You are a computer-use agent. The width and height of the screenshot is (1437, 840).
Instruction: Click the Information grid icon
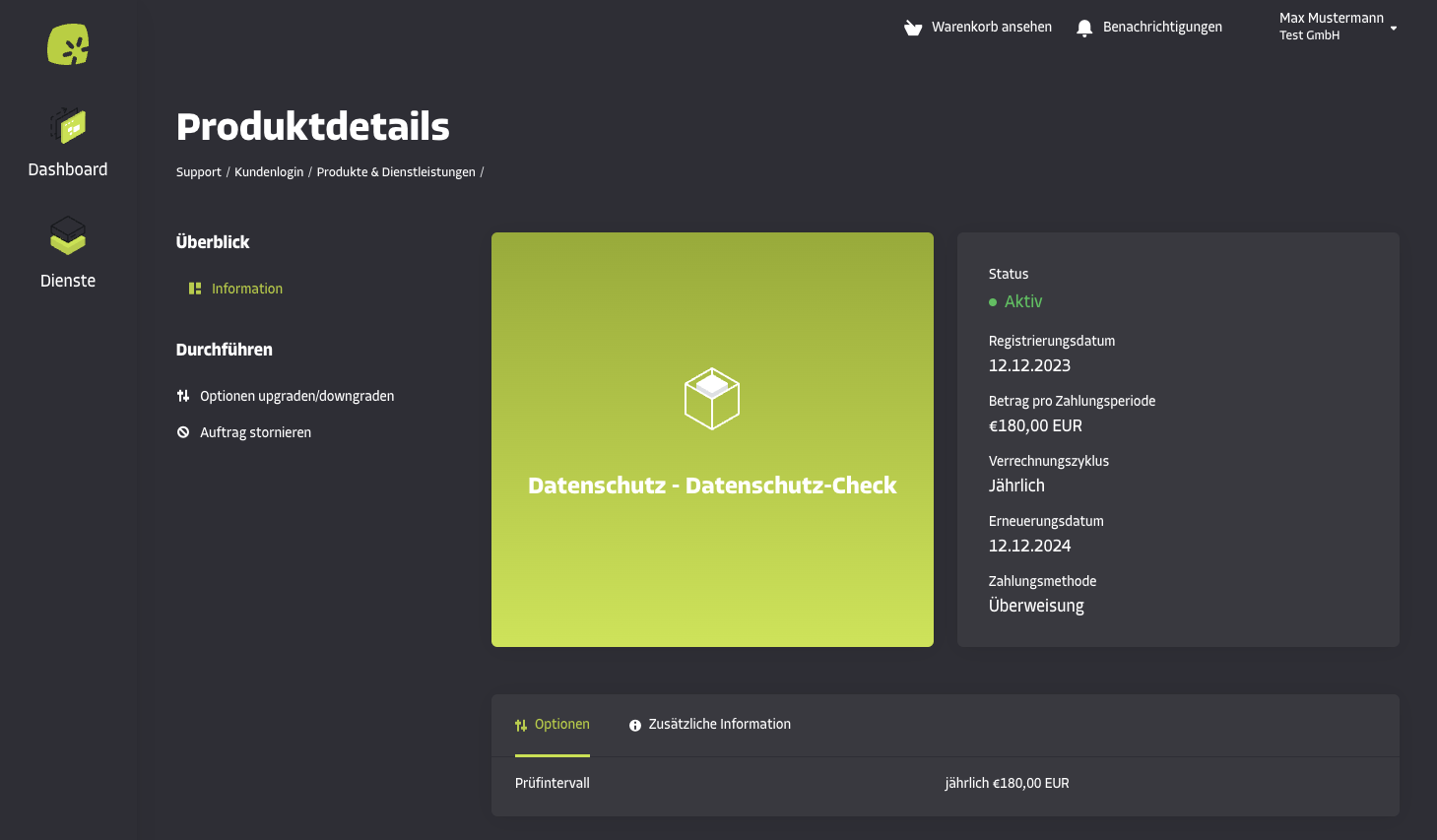(x=195, y=289)
